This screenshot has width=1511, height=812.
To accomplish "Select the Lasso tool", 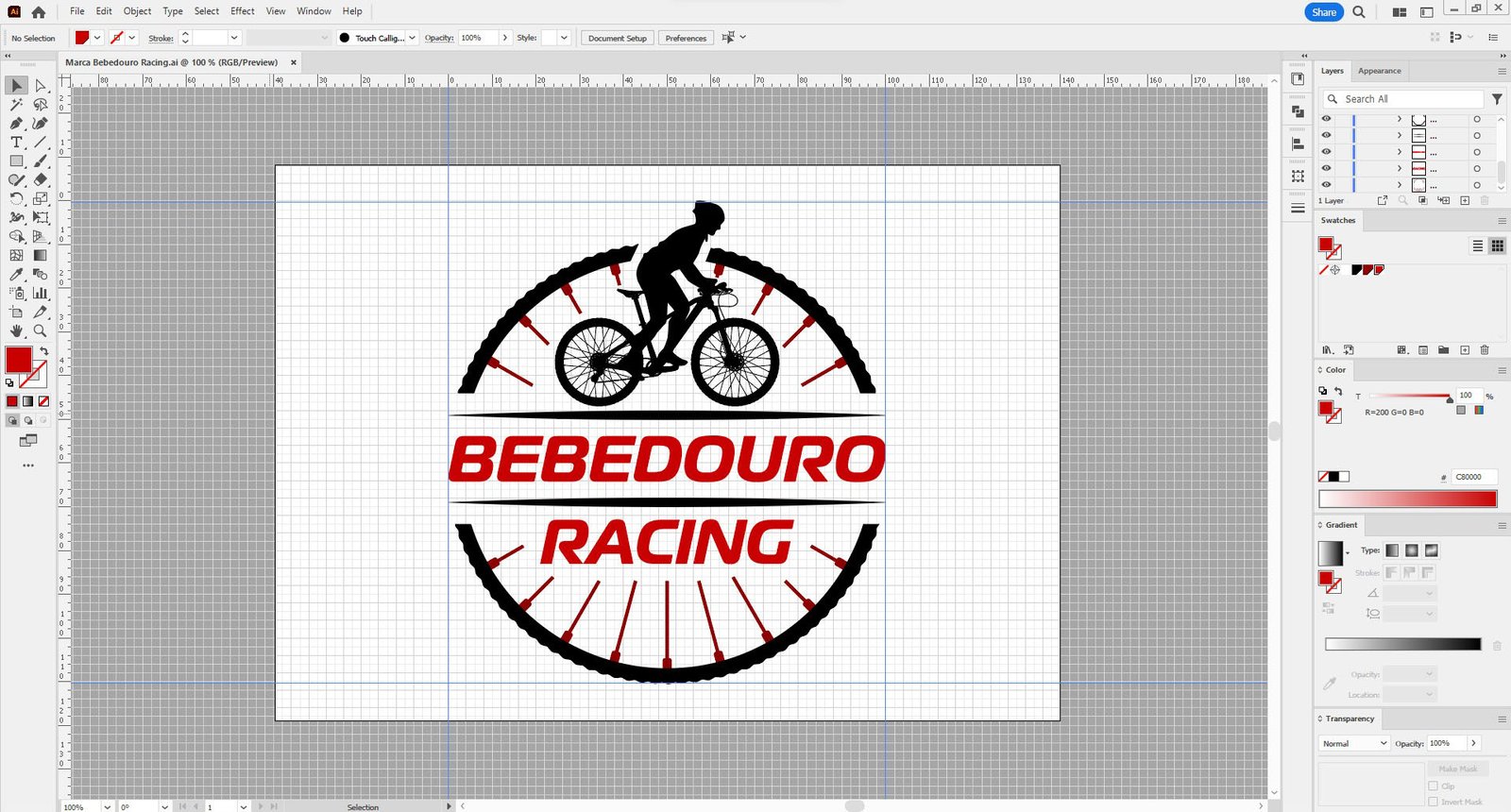I will click(x=41, y=105).
